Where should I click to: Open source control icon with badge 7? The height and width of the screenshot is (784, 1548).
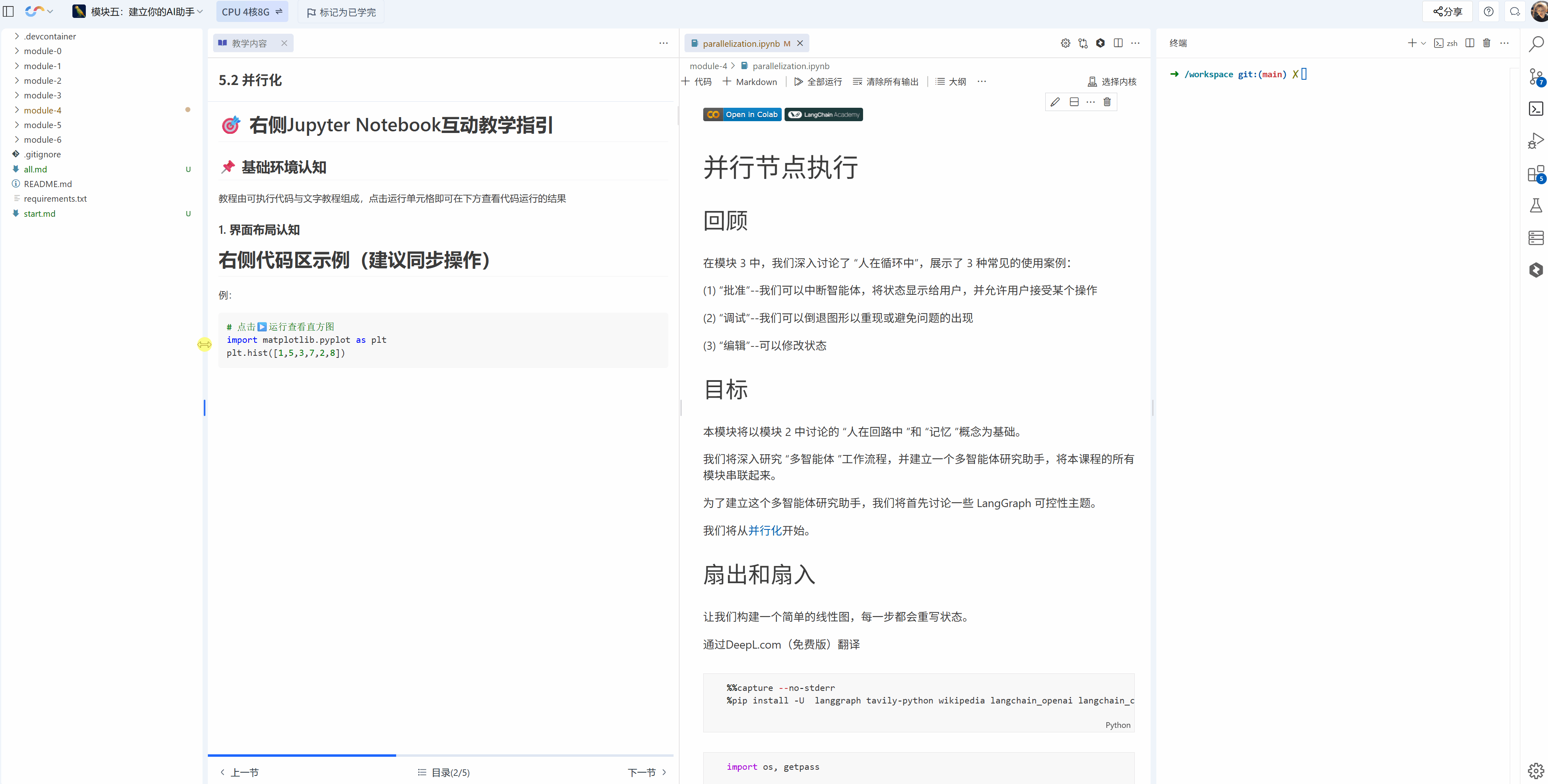click(1535, 77)
